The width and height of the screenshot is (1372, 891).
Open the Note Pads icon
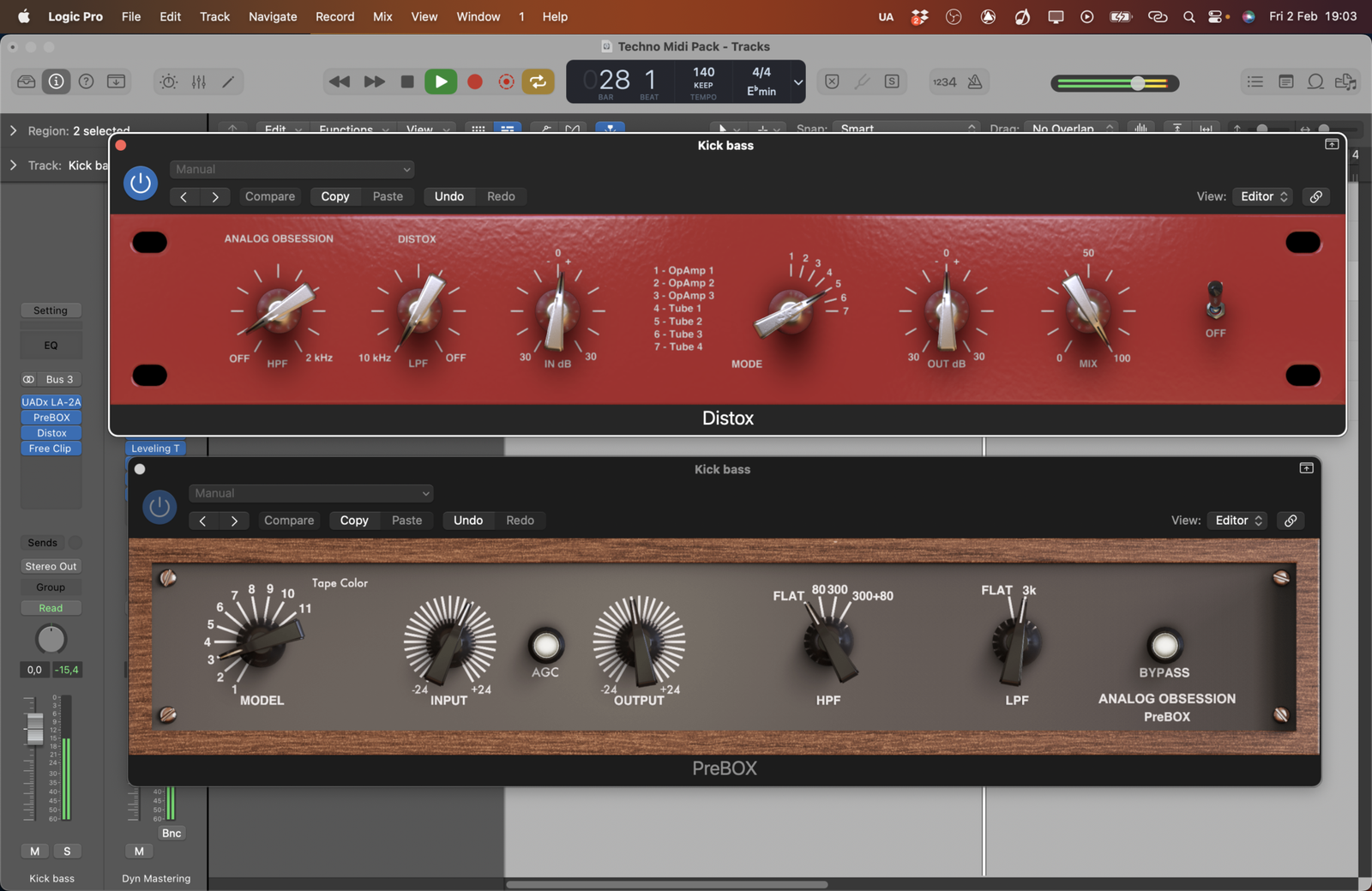coord(1285,81)
